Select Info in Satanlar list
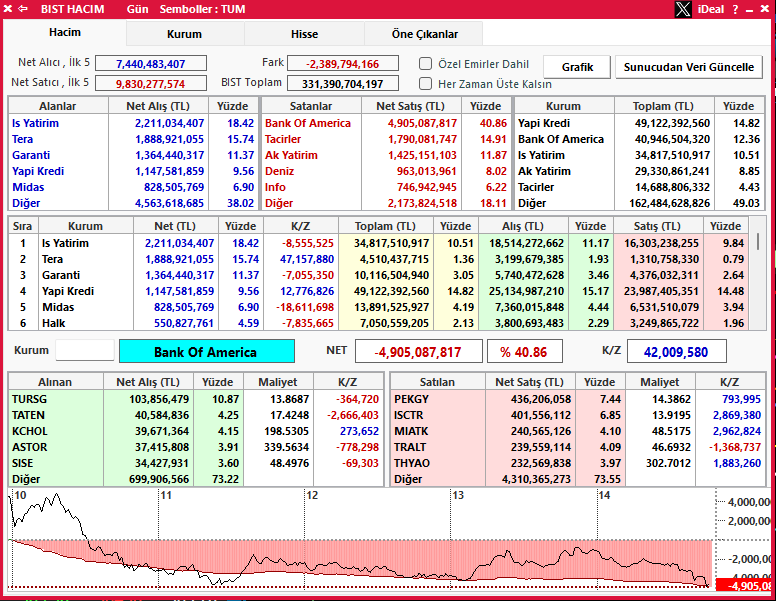 (275, 187)
